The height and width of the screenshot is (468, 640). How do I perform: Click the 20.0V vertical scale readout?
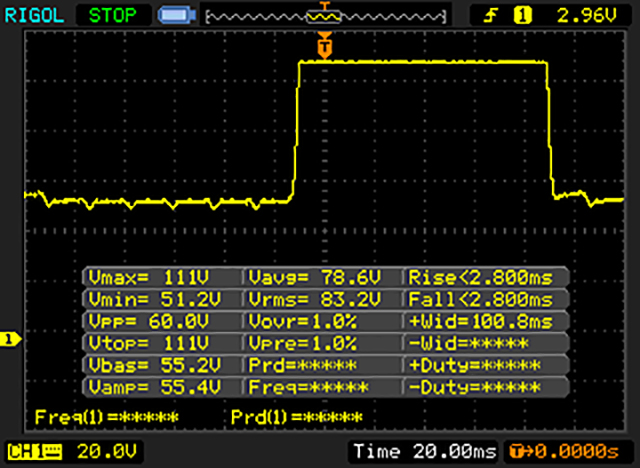coord(107,452)
